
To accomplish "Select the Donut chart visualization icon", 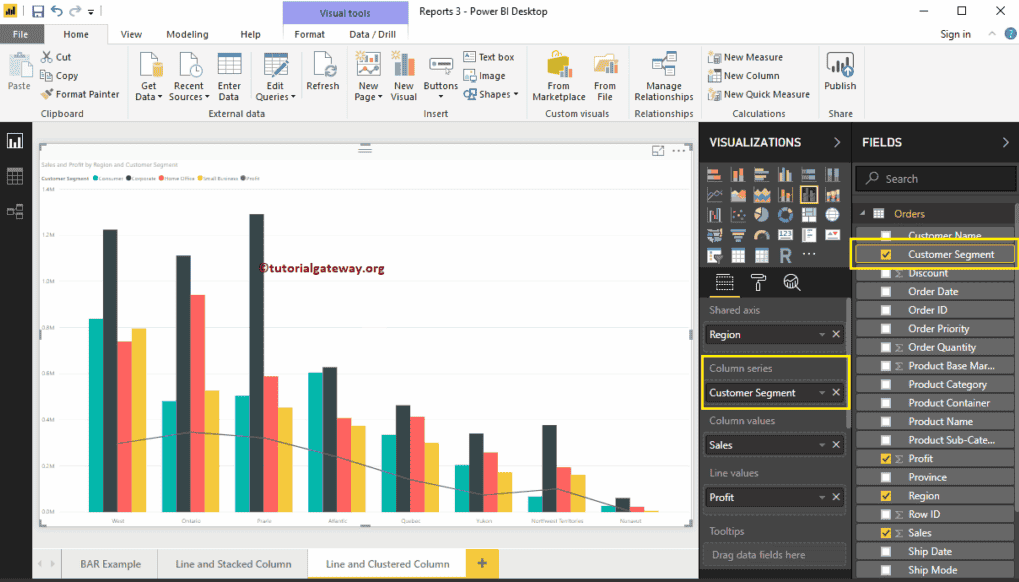I will (785, 215).
